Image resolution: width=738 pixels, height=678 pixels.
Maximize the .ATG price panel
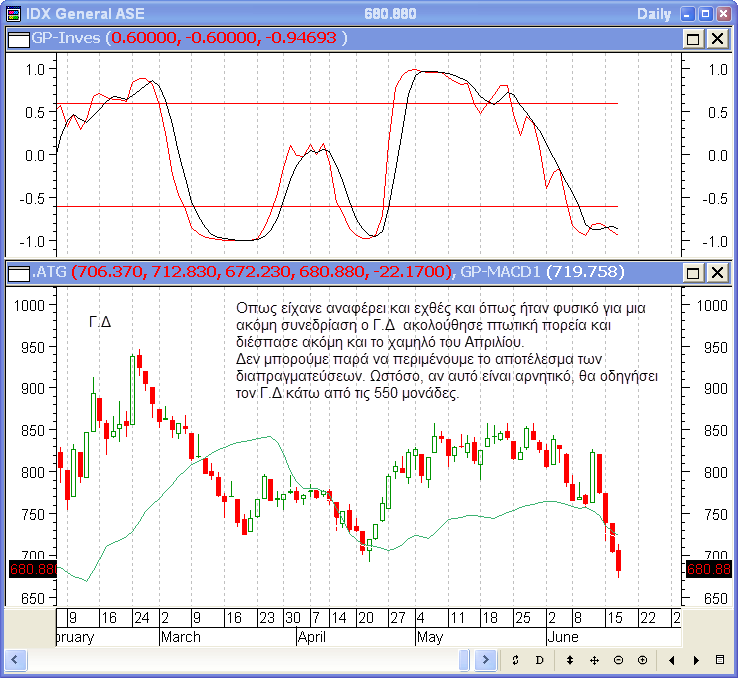pyautogui.click(x=693, y=272)
